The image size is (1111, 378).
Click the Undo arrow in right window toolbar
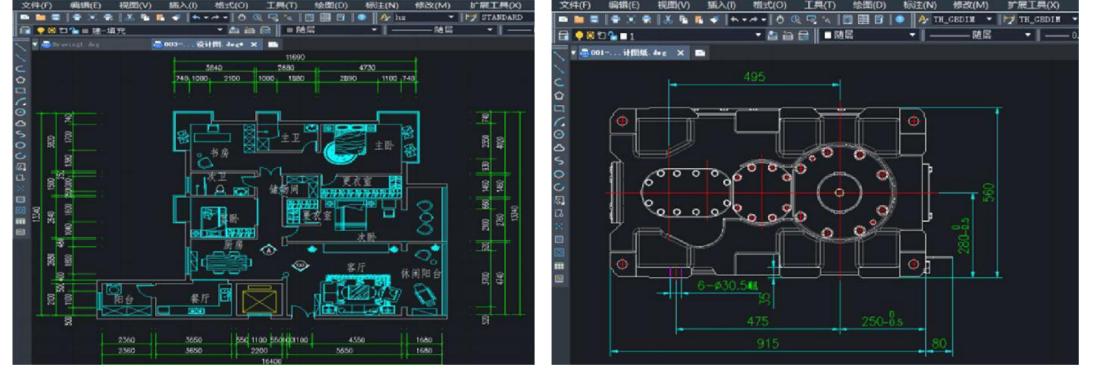click(x=735, y=19)
